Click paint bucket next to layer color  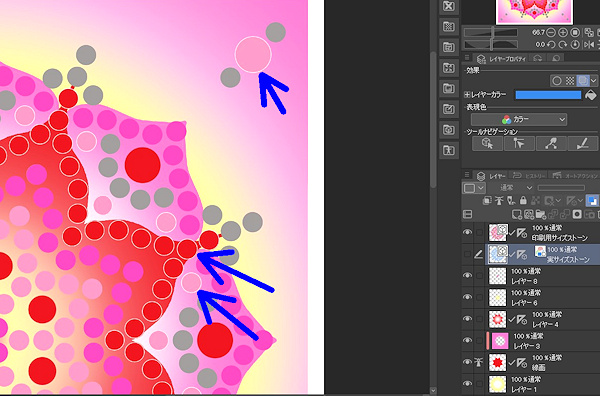[590, 95]
